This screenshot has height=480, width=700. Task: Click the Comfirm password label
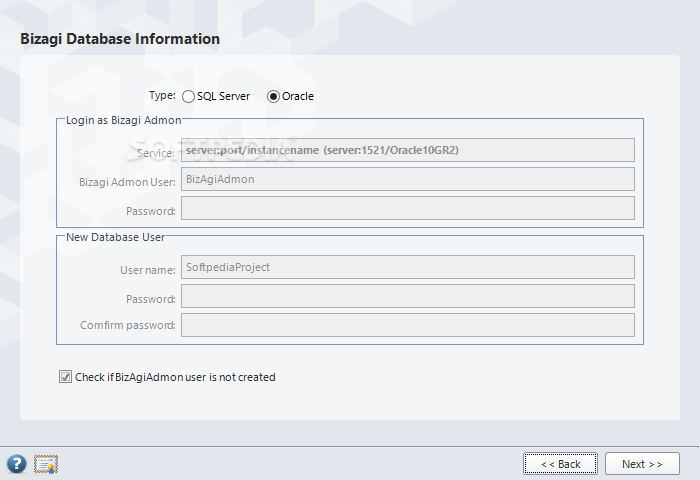128,326
